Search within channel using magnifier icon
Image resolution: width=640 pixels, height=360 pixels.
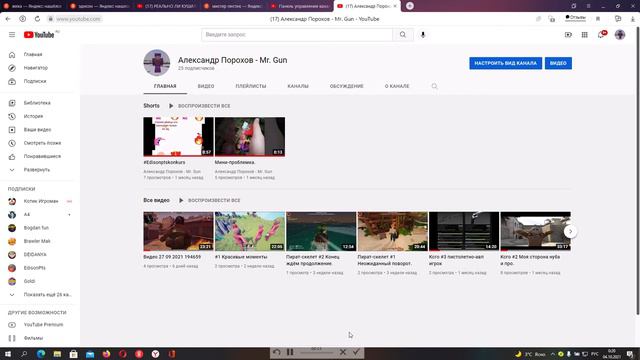click(434, 86)
